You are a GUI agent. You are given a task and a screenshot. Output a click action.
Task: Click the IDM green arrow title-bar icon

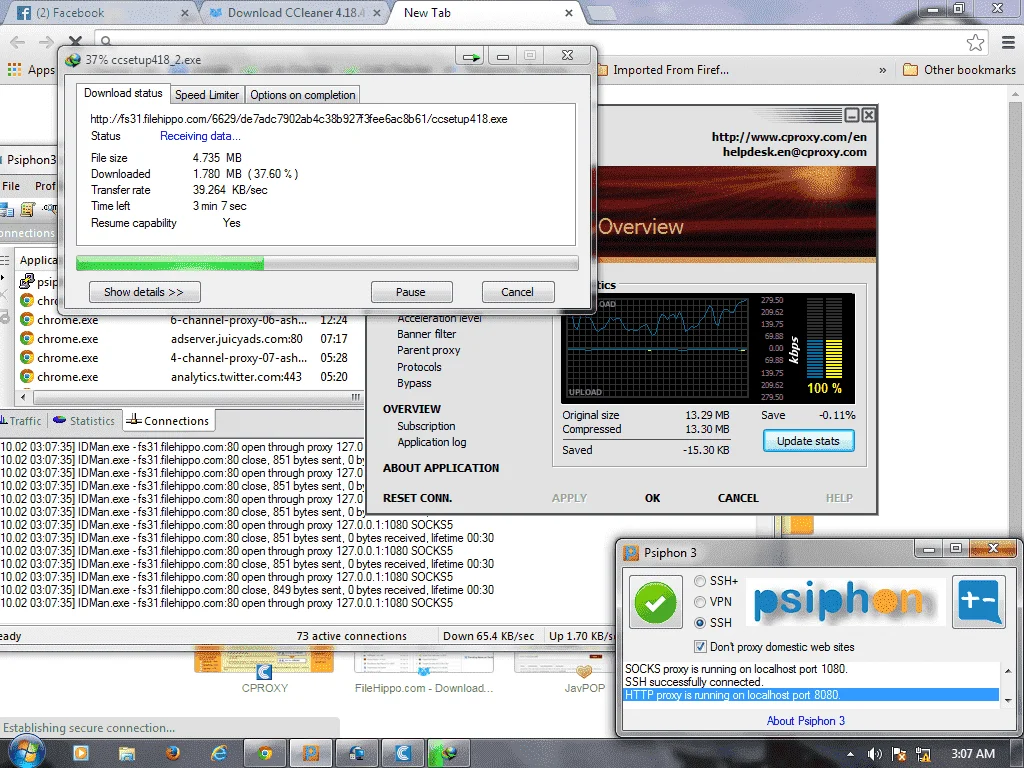click(472, 57)
